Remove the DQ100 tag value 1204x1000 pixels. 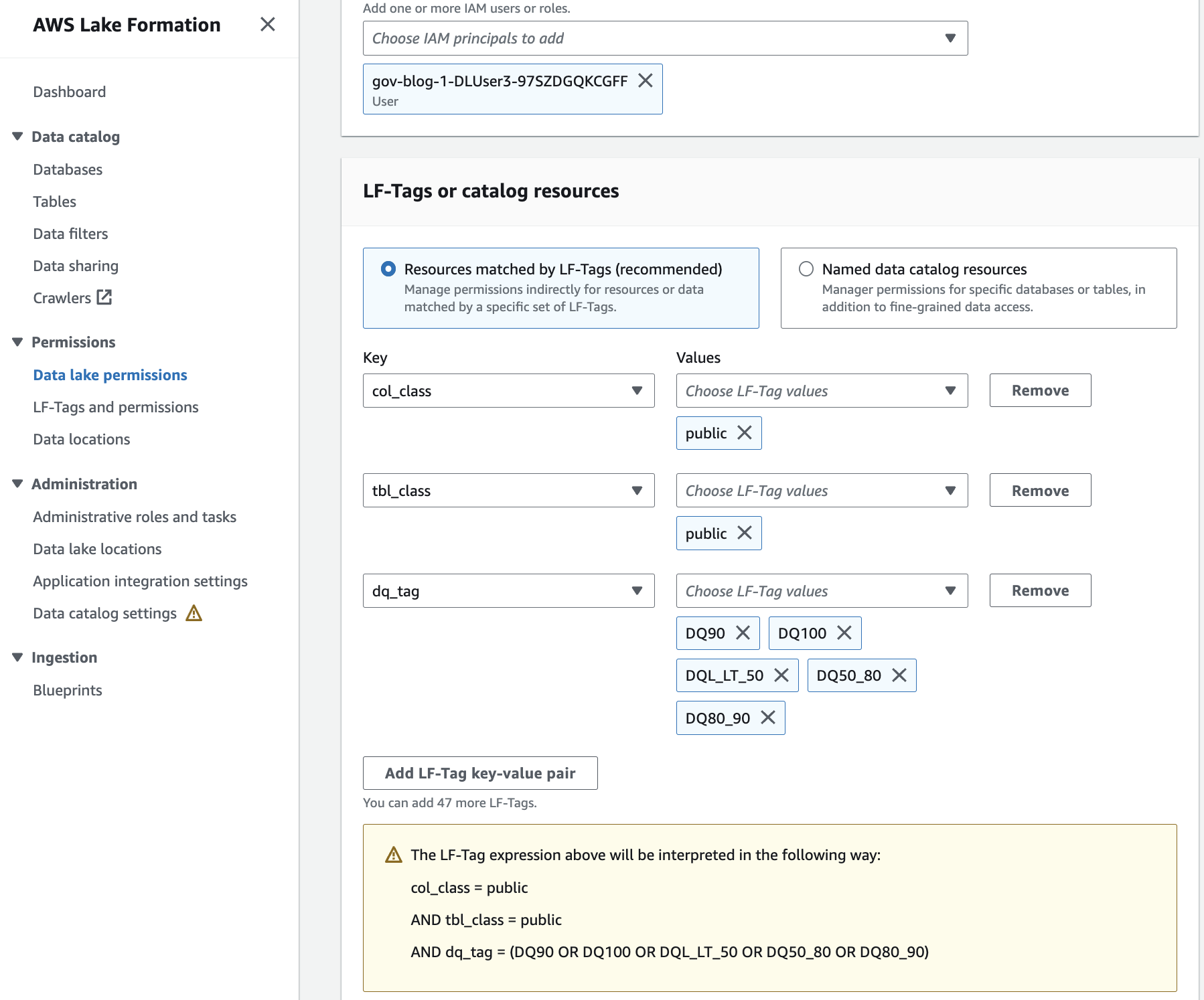click(844, 633)
